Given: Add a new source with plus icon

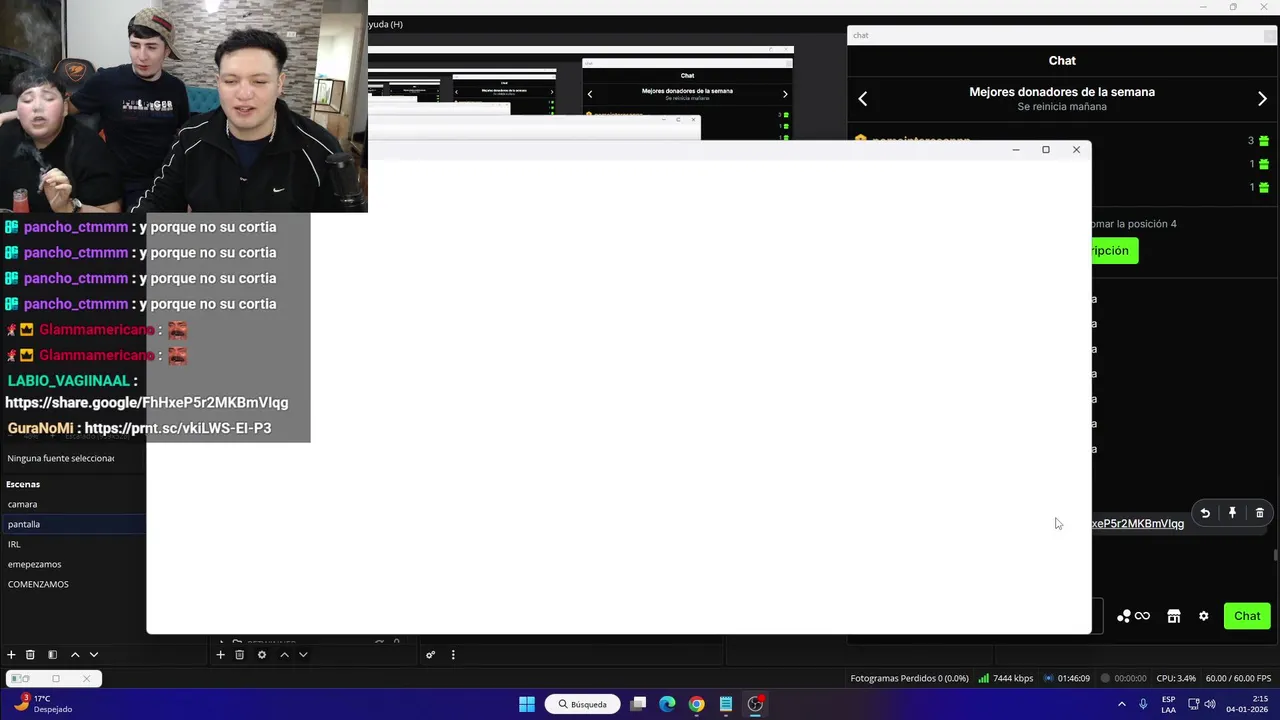Looking at the screenshot, I should pos(220,655).
